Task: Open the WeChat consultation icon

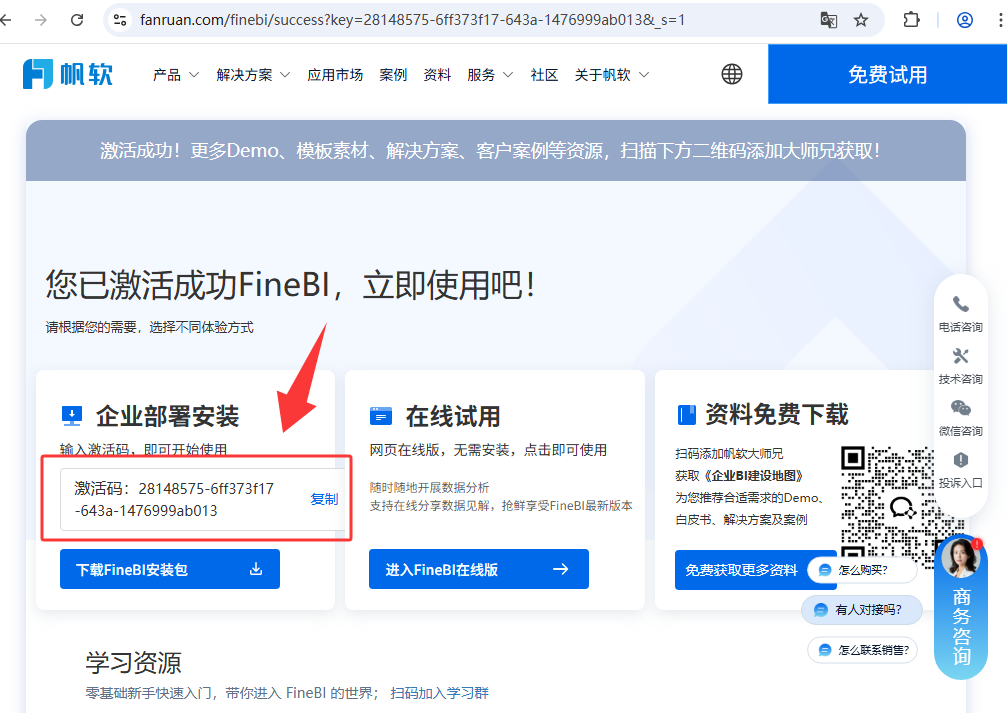Action: pyautogui.click(x=961, y=408)
